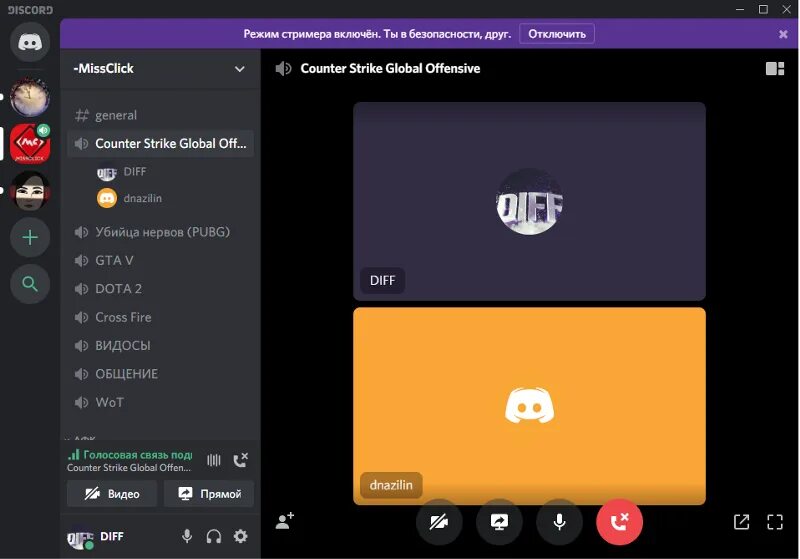
Task: Open the general text channel
Action: tap(160, 115)
